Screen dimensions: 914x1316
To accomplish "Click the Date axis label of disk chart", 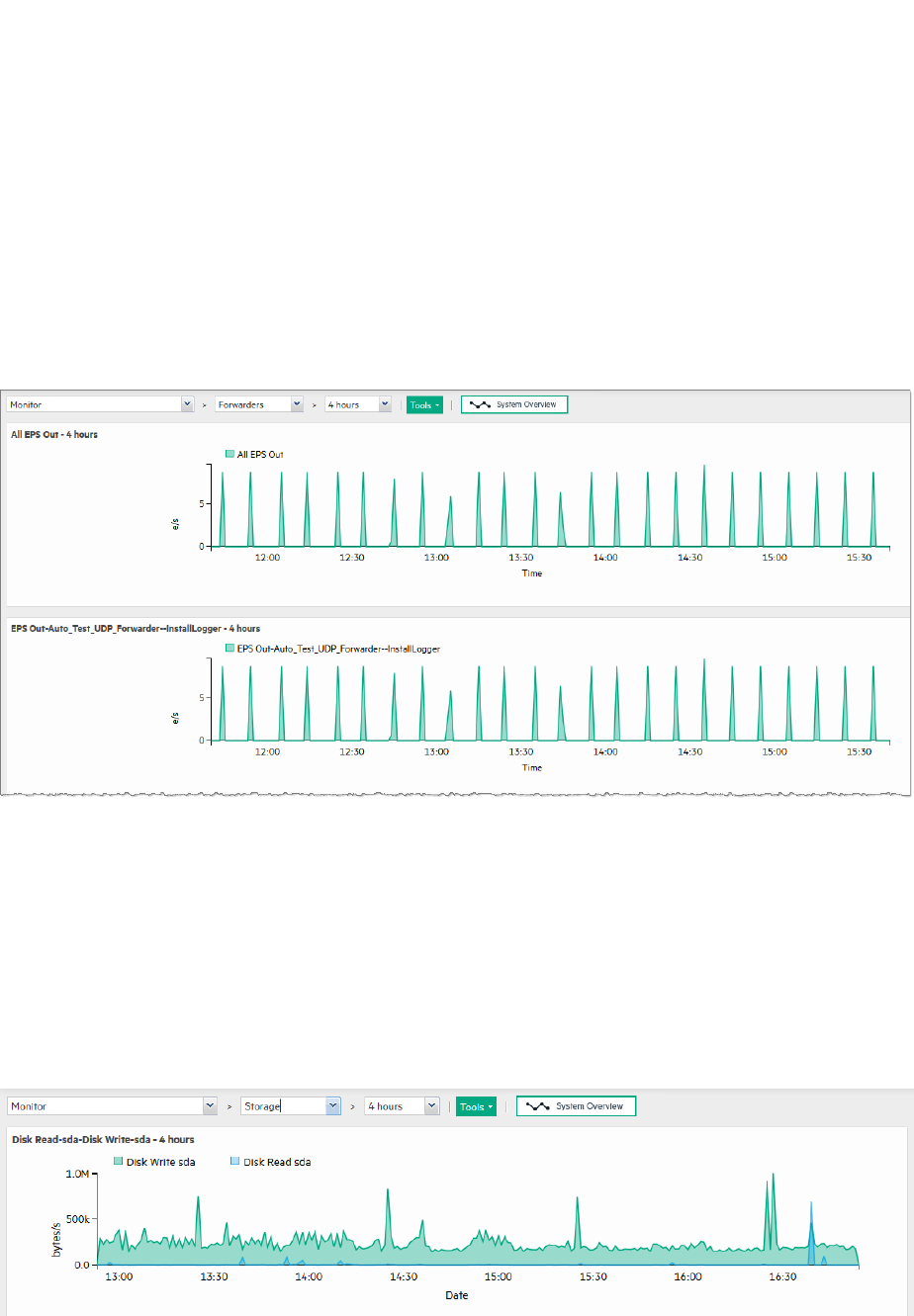I will click(x=457, y=1295).
